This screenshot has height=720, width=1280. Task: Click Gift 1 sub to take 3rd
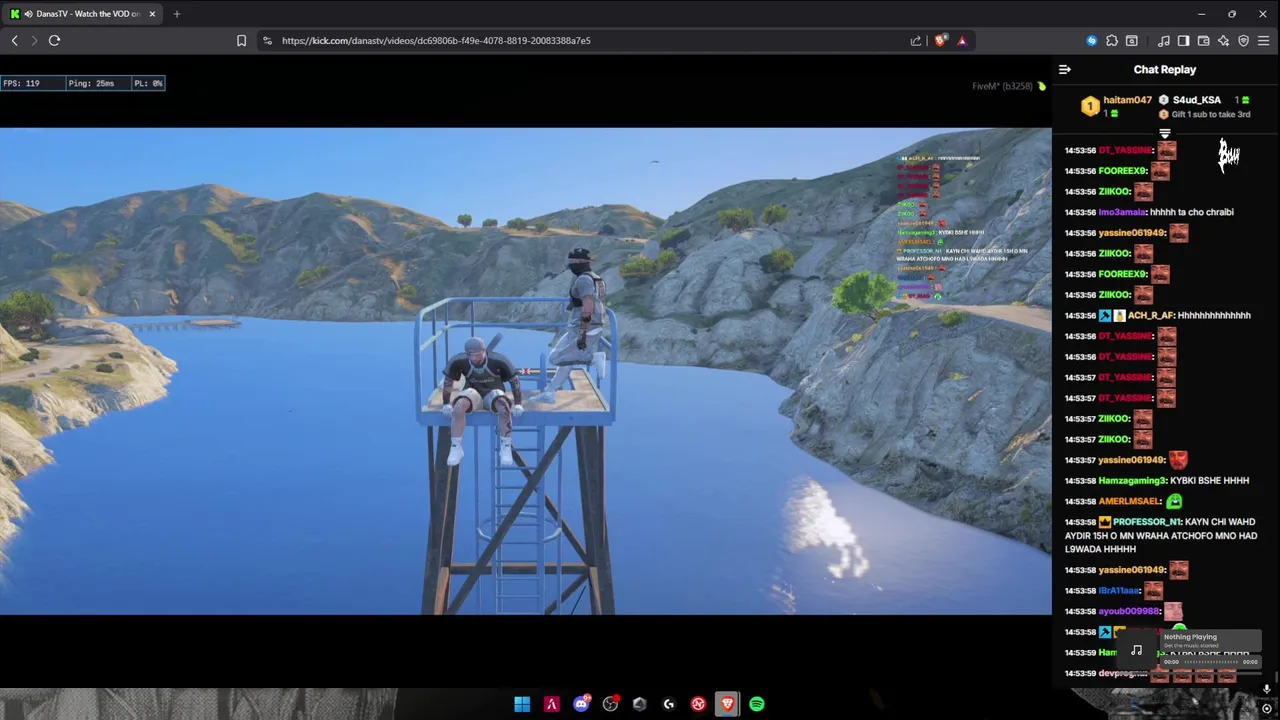pyautogui.click(x=1210, y=115)
